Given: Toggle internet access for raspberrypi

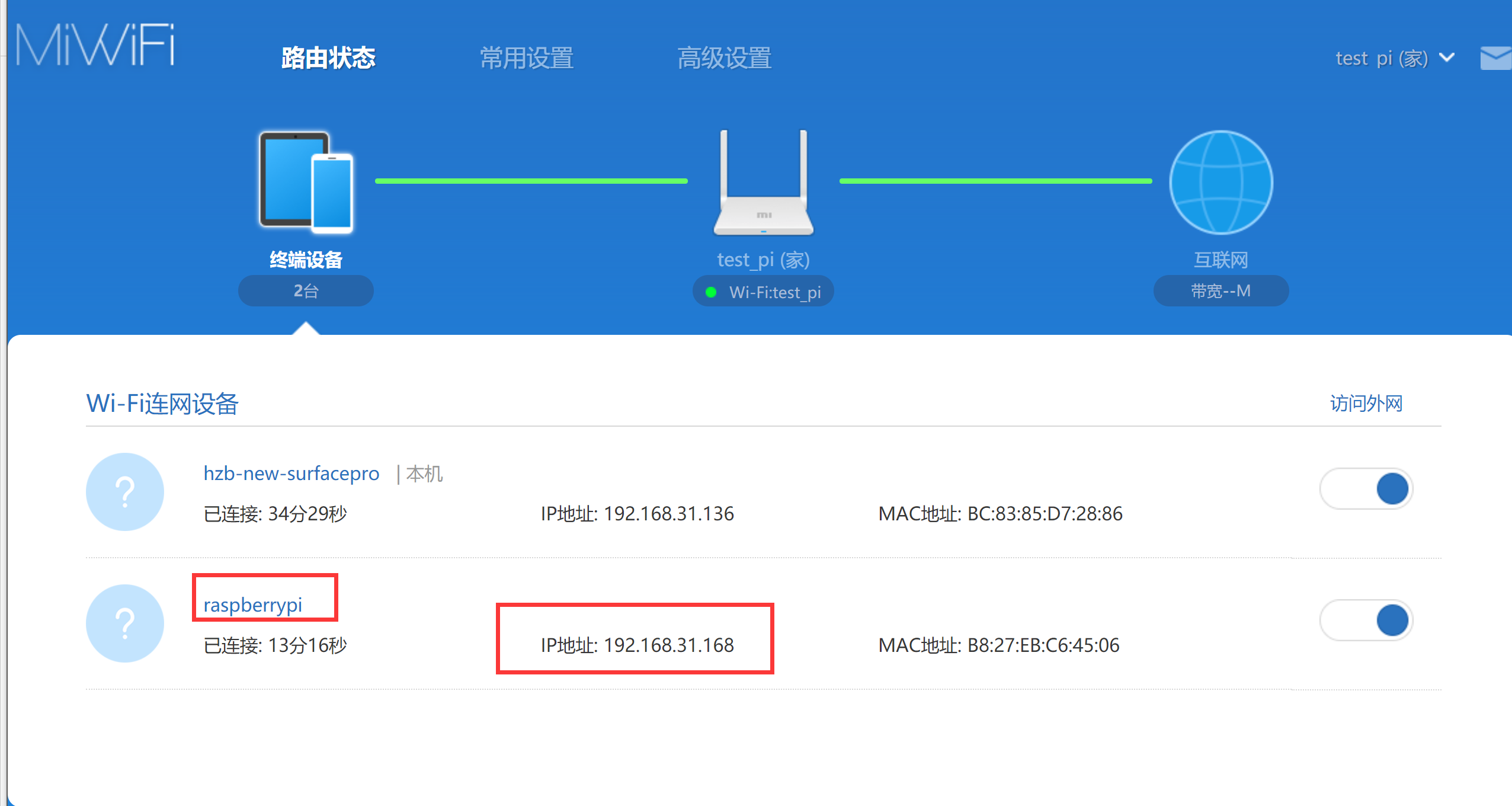Looking at the screenshot, I should point(1366,621).
